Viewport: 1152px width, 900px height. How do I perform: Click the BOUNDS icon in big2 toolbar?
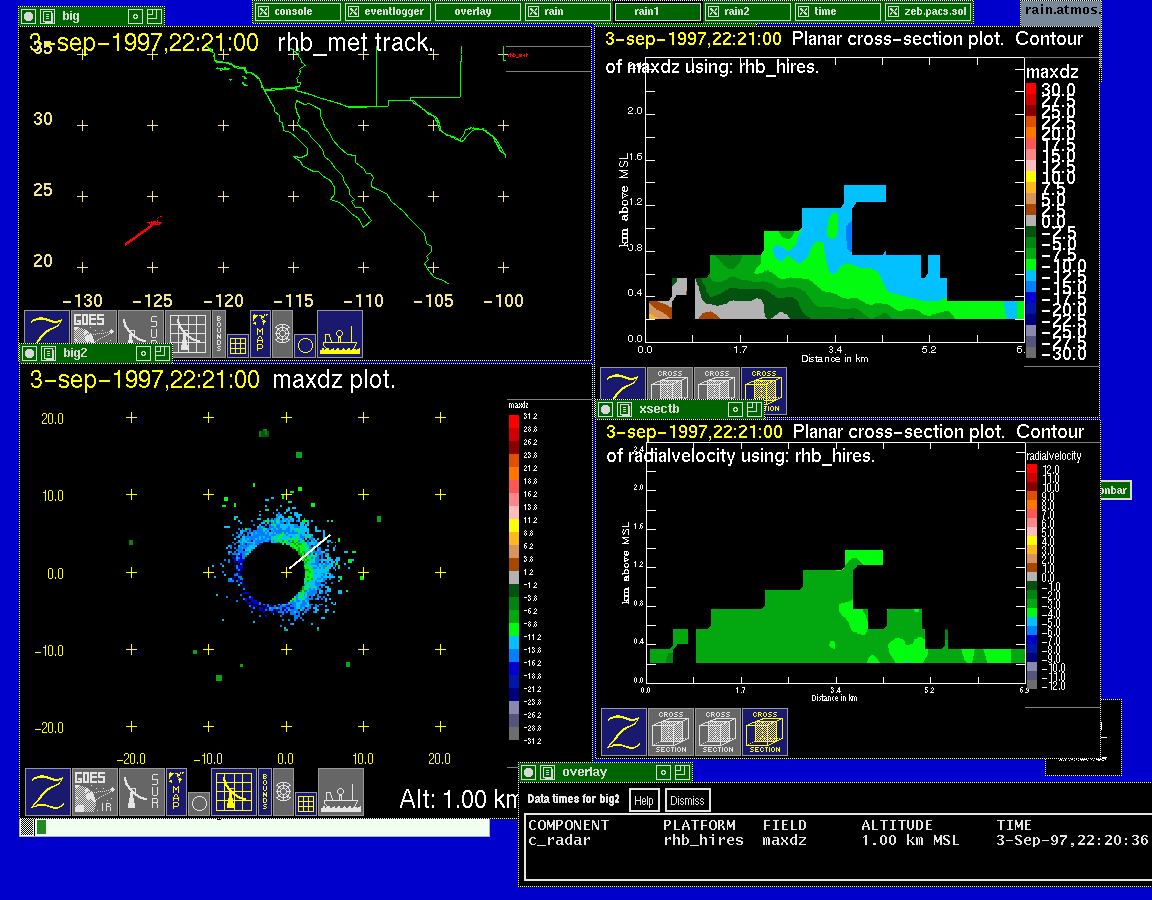264,791
